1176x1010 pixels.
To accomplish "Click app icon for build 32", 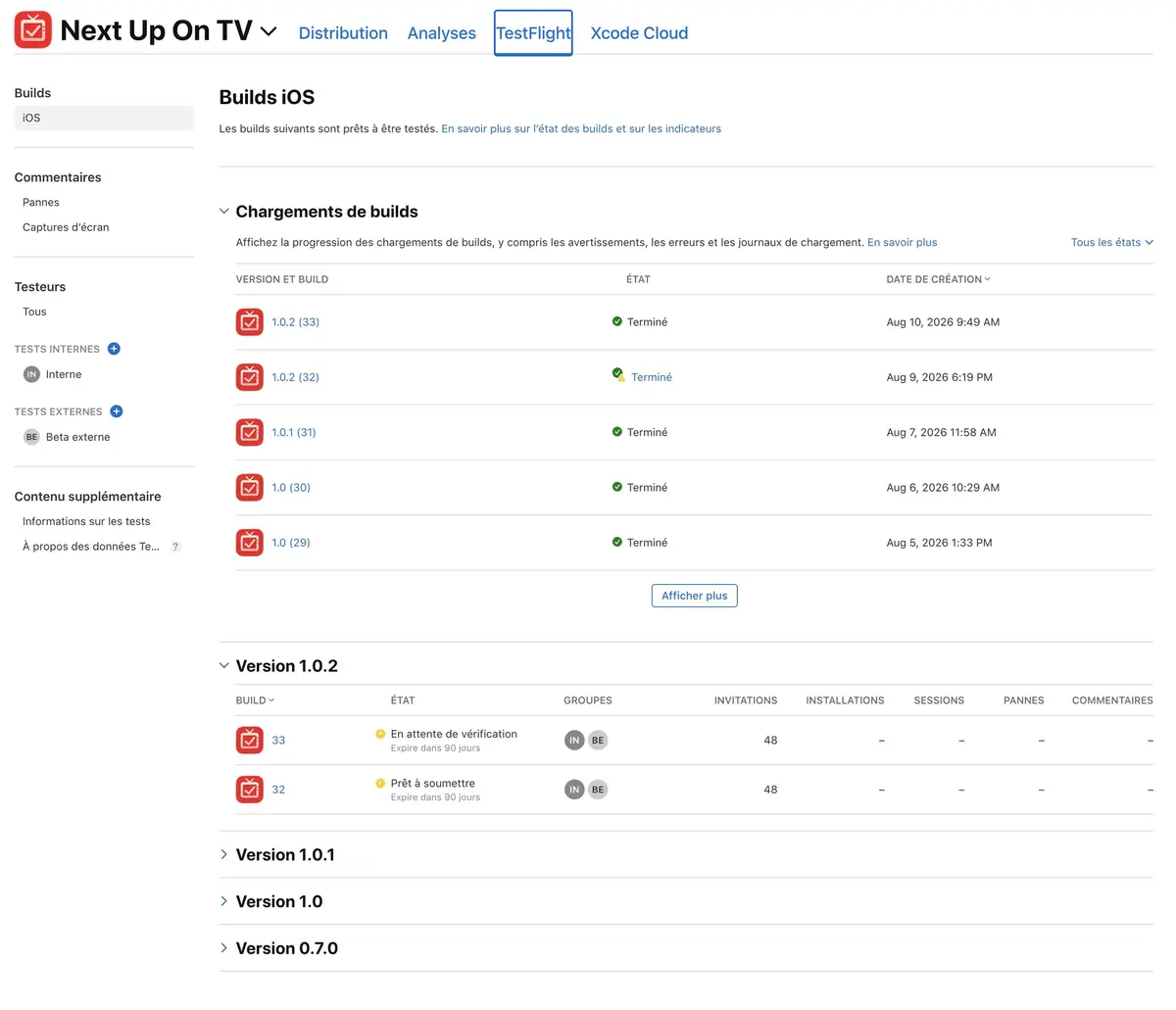I will click(250, 789).
